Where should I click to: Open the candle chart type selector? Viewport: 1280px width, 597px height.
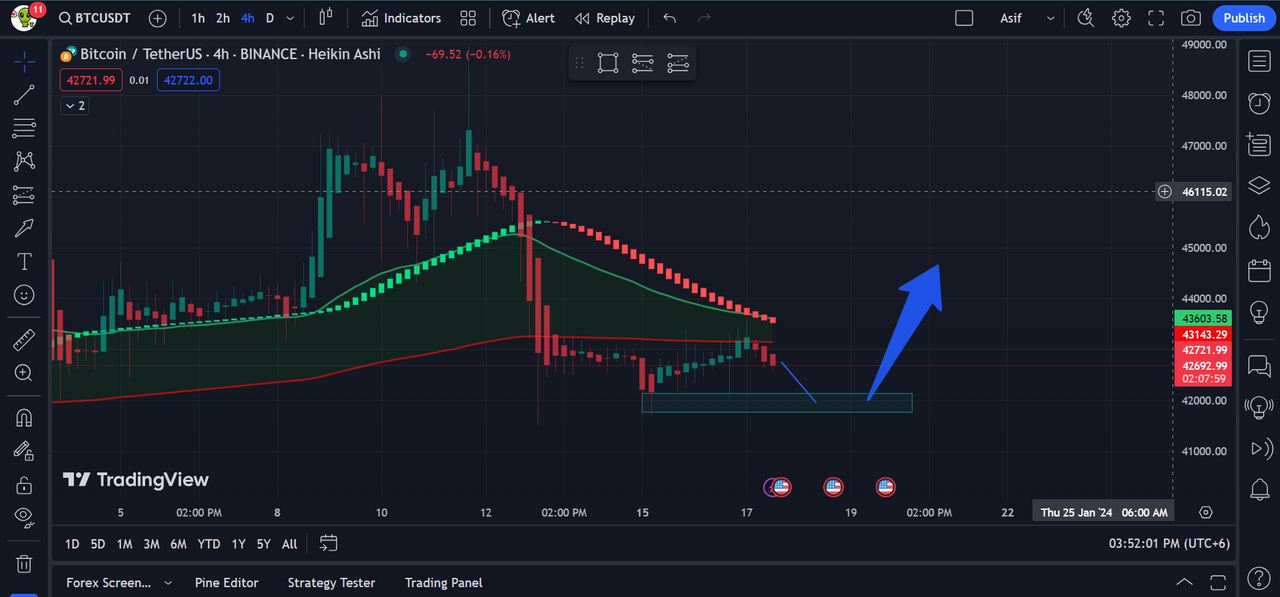(325, 18)
